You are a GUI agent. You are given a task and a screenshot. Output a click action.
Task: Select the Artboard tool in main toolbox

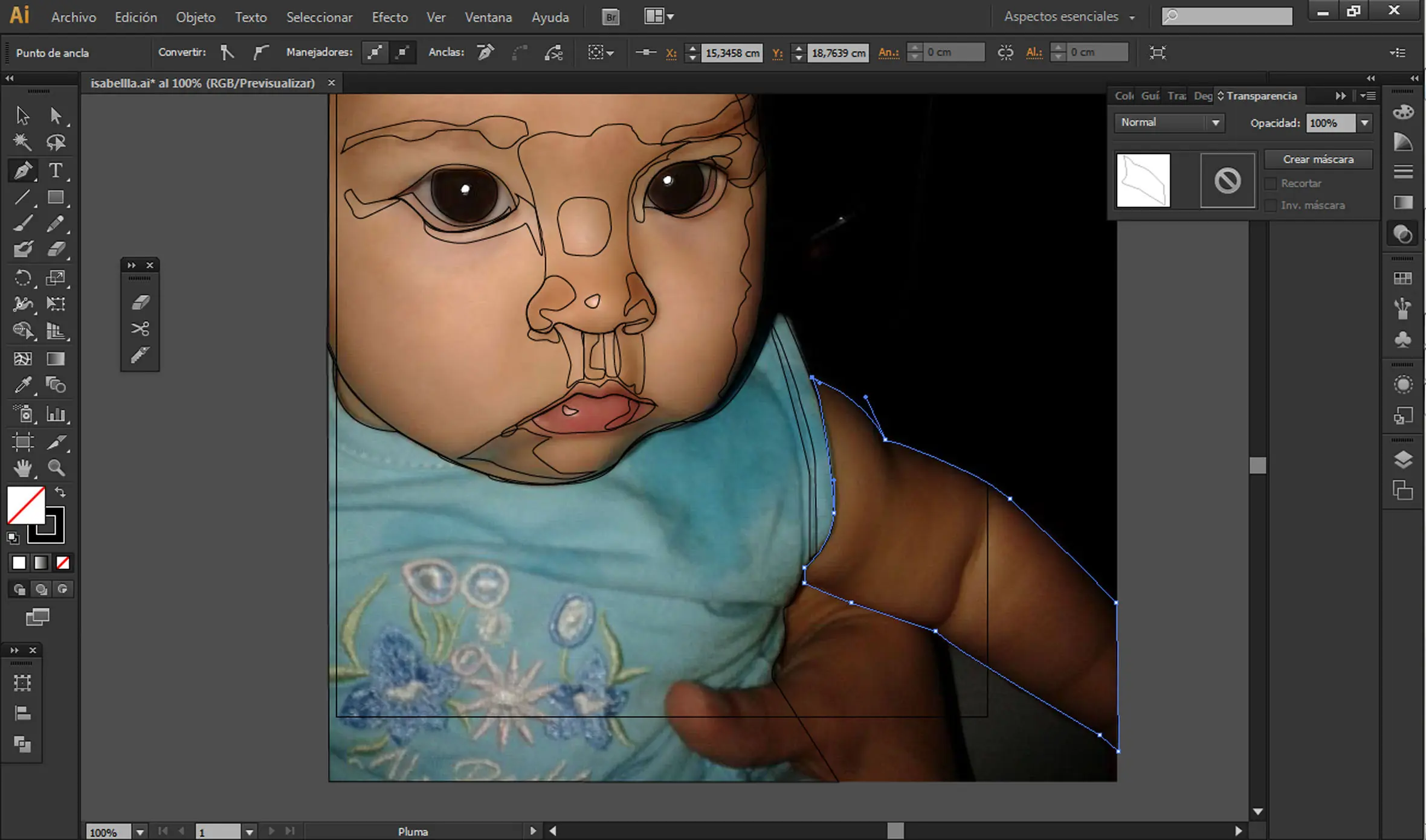22,442
